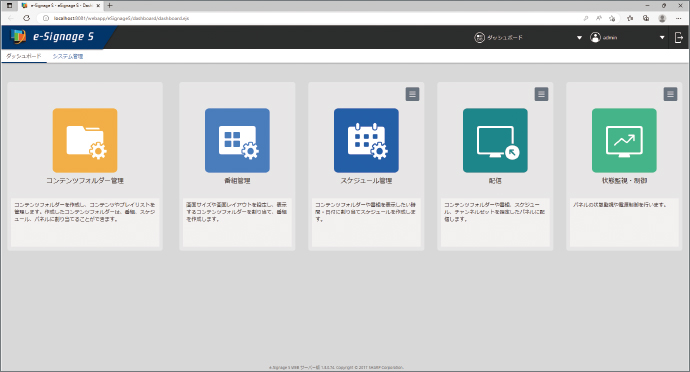This screenshot has width=690, height=372.
Task: Expand the dashboard dropdown arrow in header
Action: pos(579,38)
